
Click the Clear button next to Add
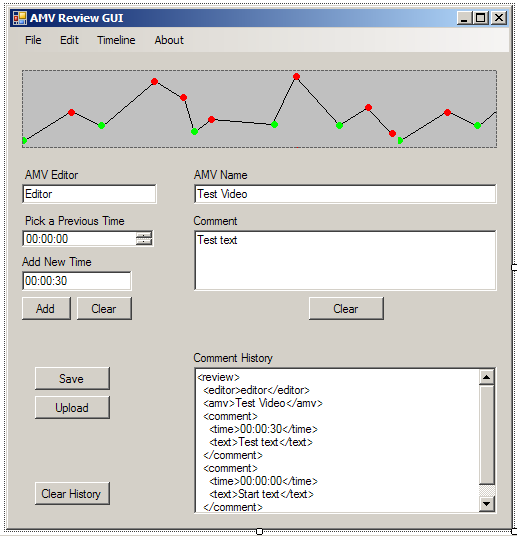click(x=104, y=309)
